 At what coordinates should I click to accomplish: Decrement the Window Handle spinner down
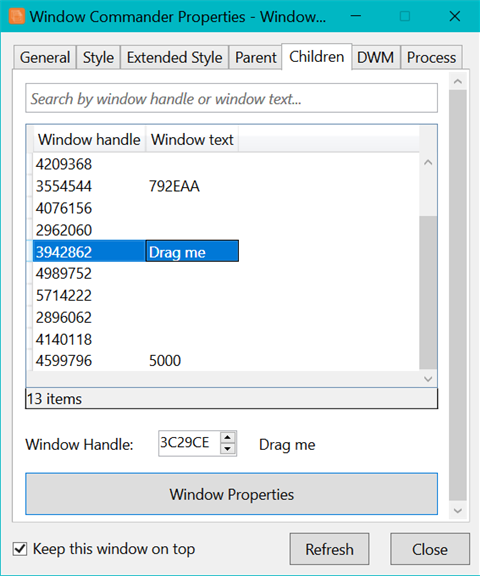pos(228,449)
